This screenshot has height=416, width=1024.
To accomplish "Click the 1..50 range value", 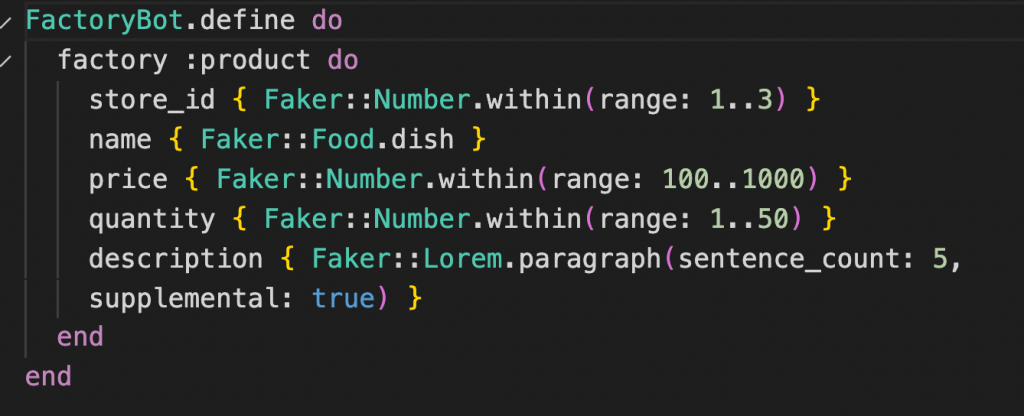I will (x=749, y=219).
